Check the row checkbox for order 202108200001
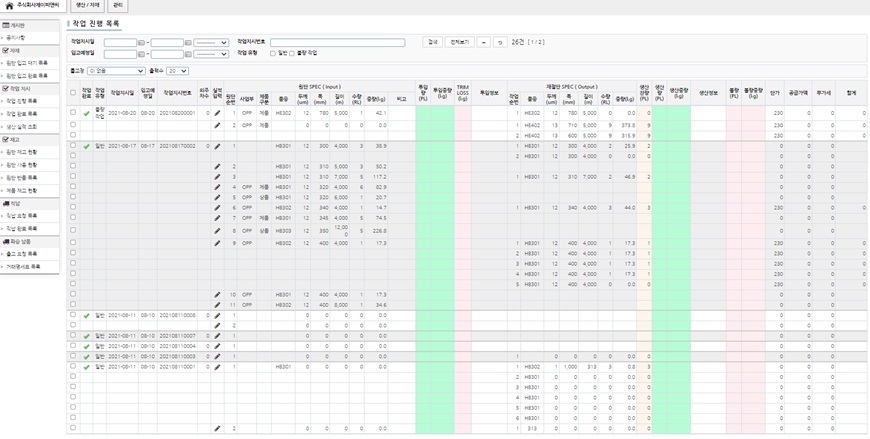The height and width of the screenshot is (439, 870). [73, 112]
